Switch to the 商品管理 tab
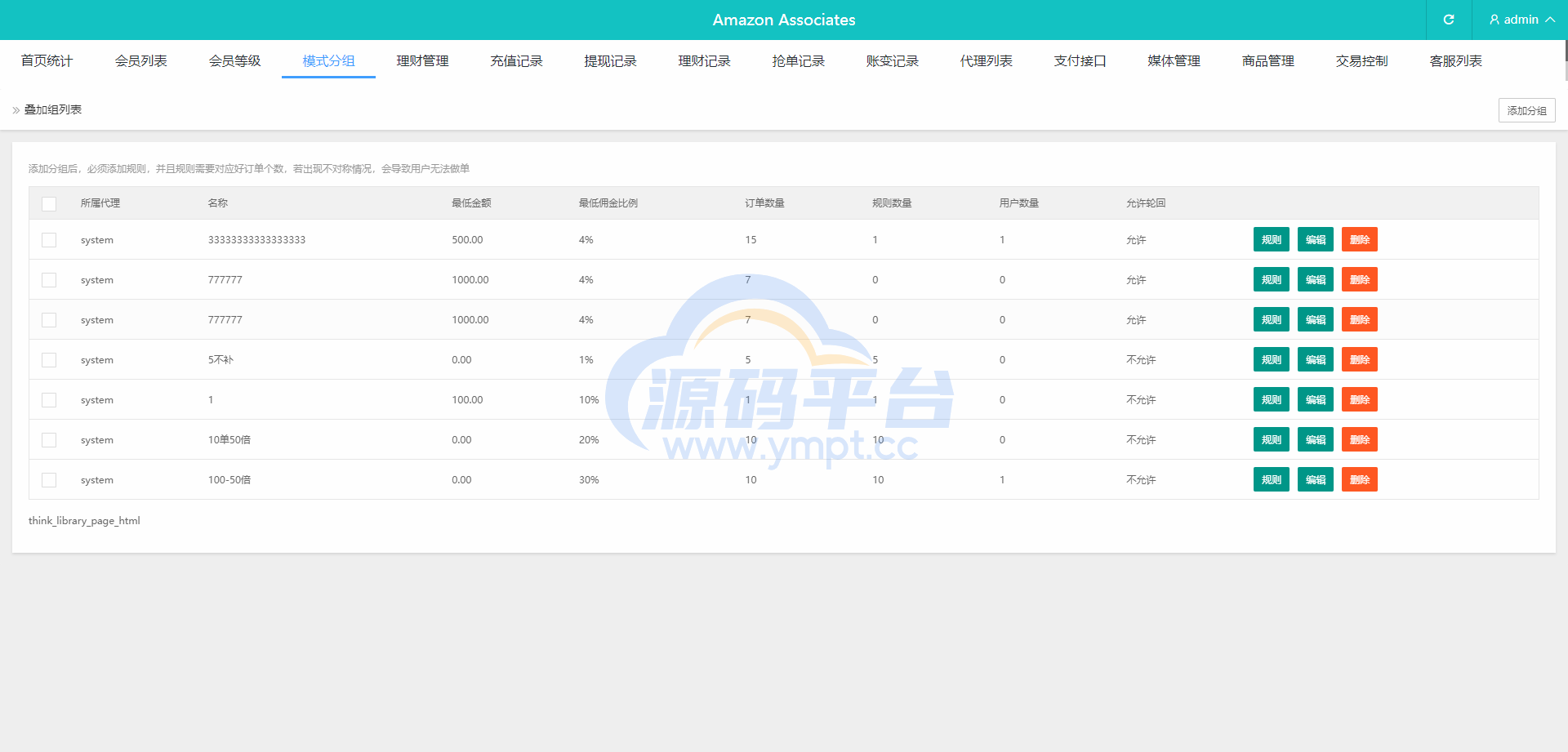Screen dimensions: 1568x752 [1268, 61]
